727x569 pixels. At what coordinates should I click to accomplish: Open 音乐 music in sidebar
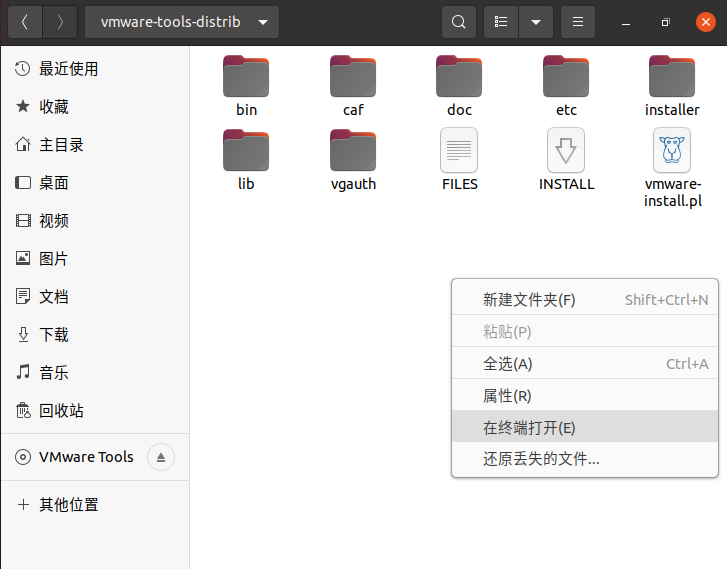point(95,373)
